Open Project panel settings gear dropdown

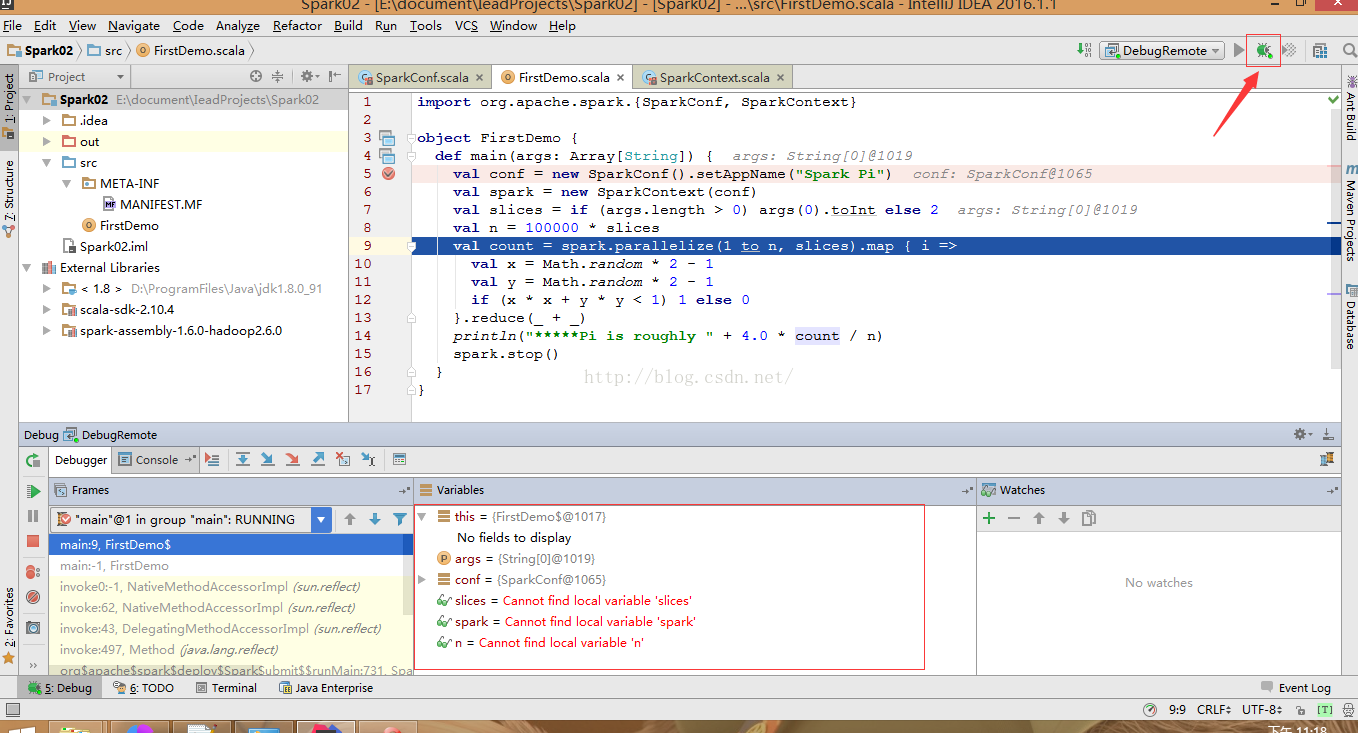pyautogui.click(x=311, y=76)
